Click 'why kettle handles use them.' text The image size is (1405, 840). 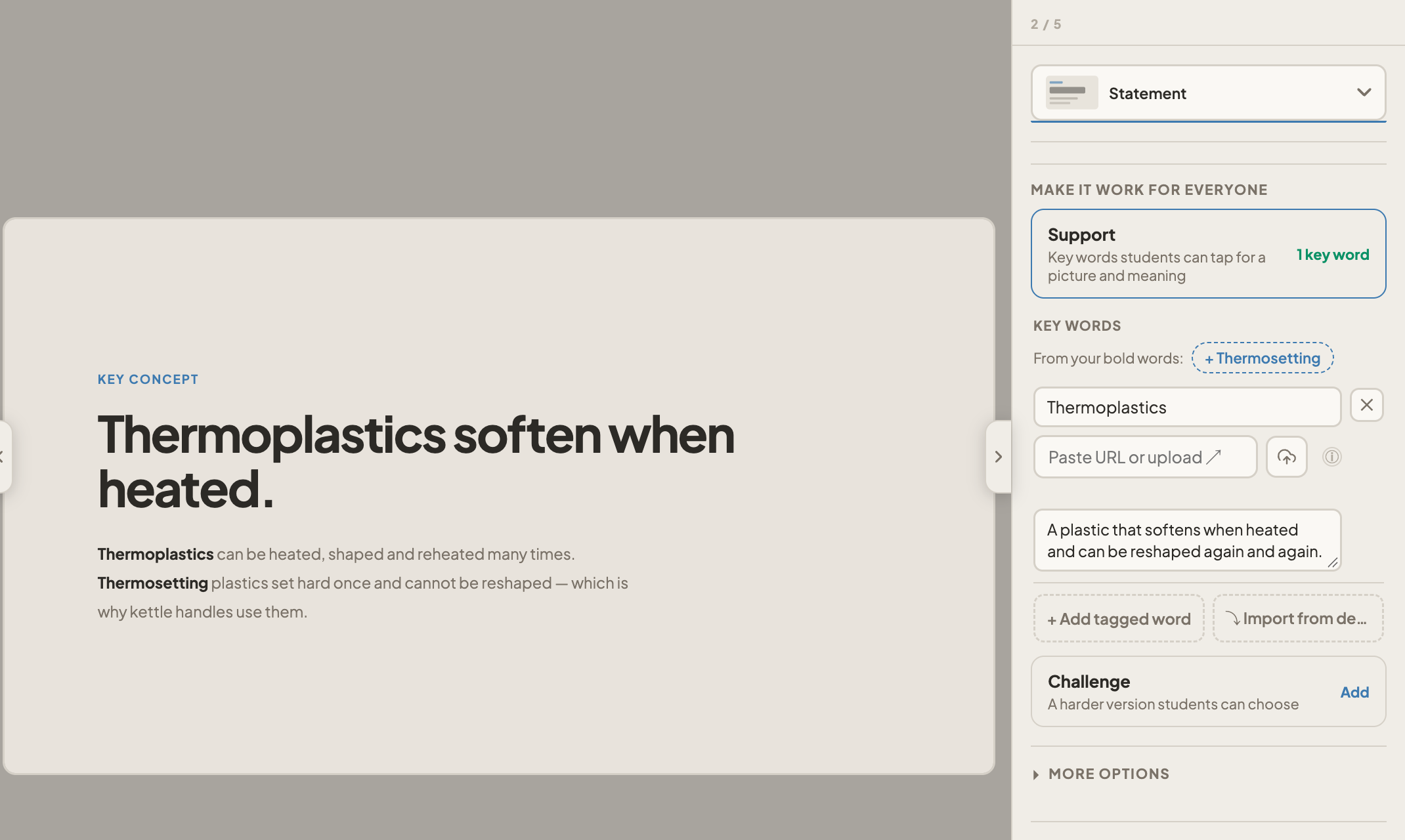point(202,612)
